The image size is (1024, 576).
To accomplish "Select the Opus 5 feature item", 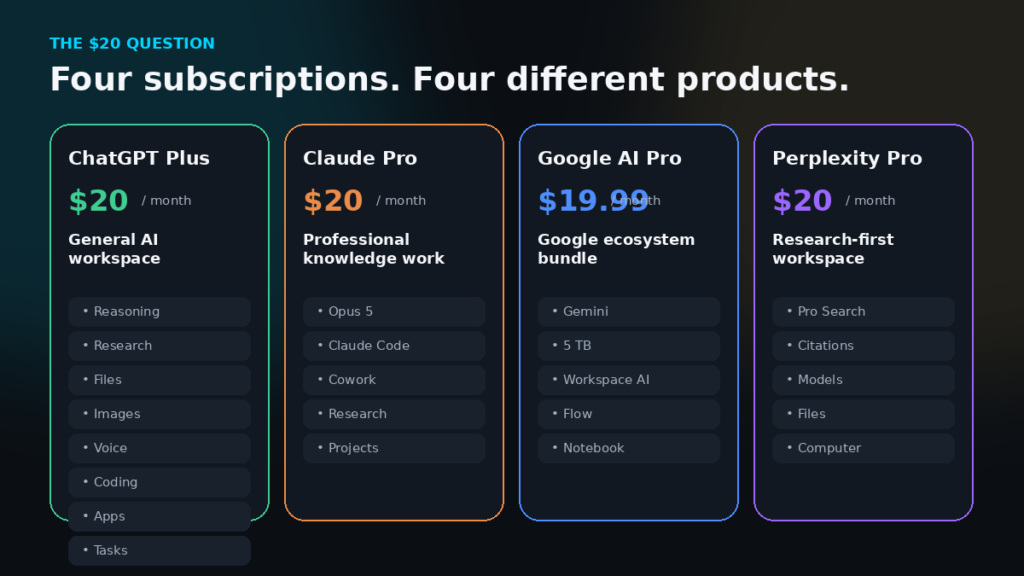I will pyautogui.click(x=394, y=312).
